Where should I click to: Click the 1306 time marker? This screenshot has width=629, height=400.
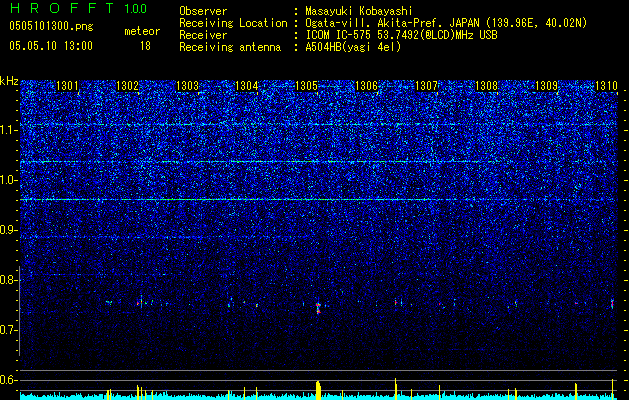tap(367, 85)
